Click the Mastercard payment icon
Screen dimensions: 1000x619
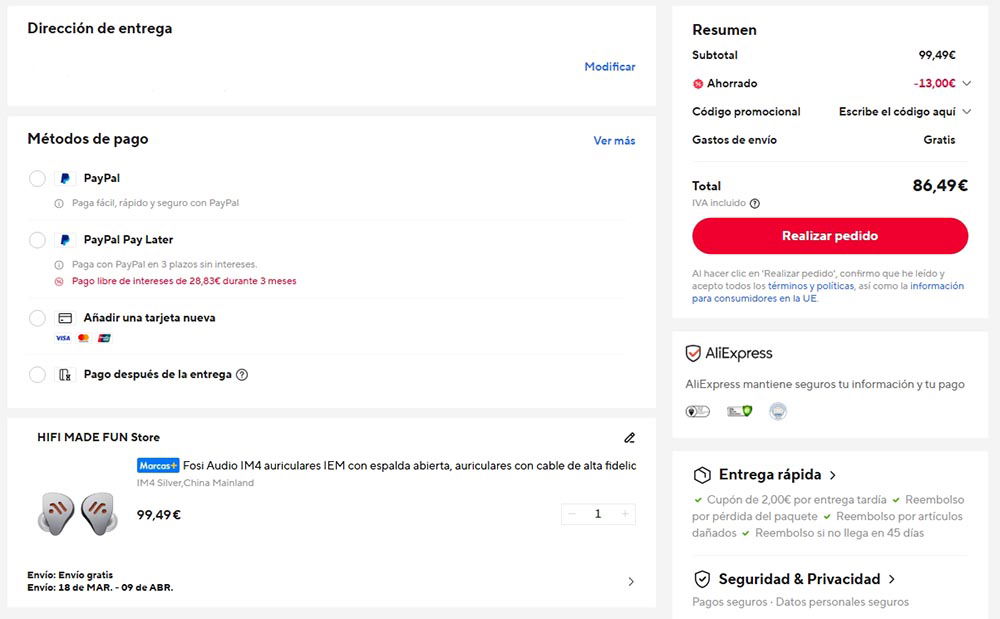pos(84,338)
